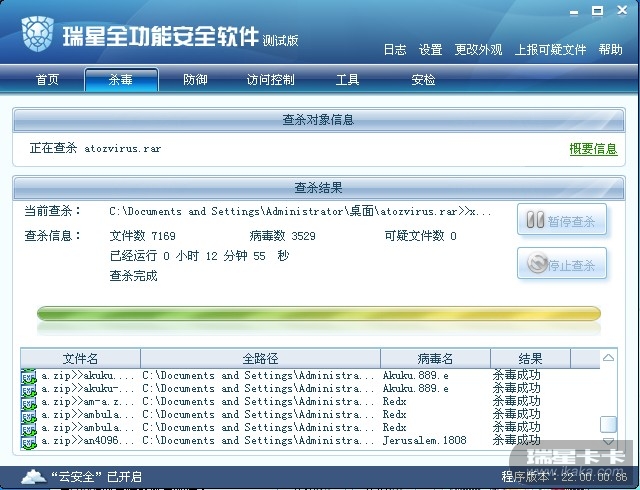Click the green scan progress bar
Screen dimensions: 640x490
pos(319,314)
